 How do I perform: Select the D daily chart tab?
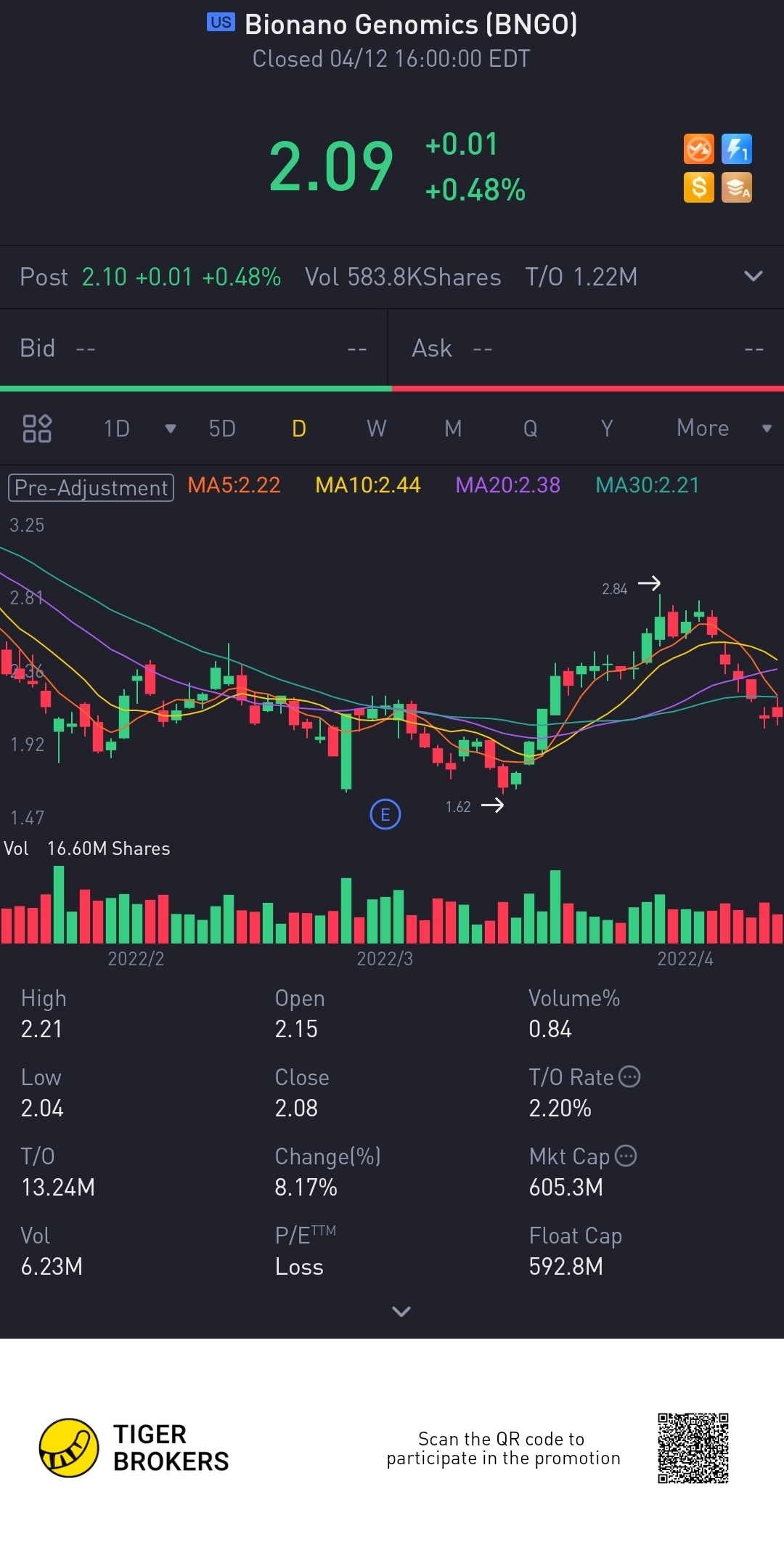(299, 429)
